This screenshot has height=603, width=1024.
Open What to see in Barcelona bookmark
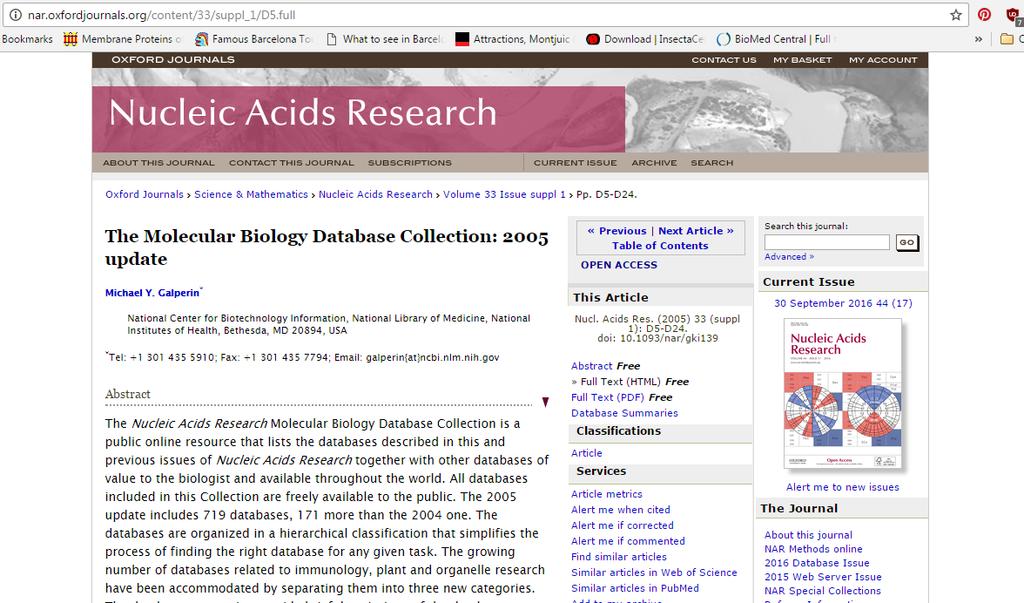384,39
